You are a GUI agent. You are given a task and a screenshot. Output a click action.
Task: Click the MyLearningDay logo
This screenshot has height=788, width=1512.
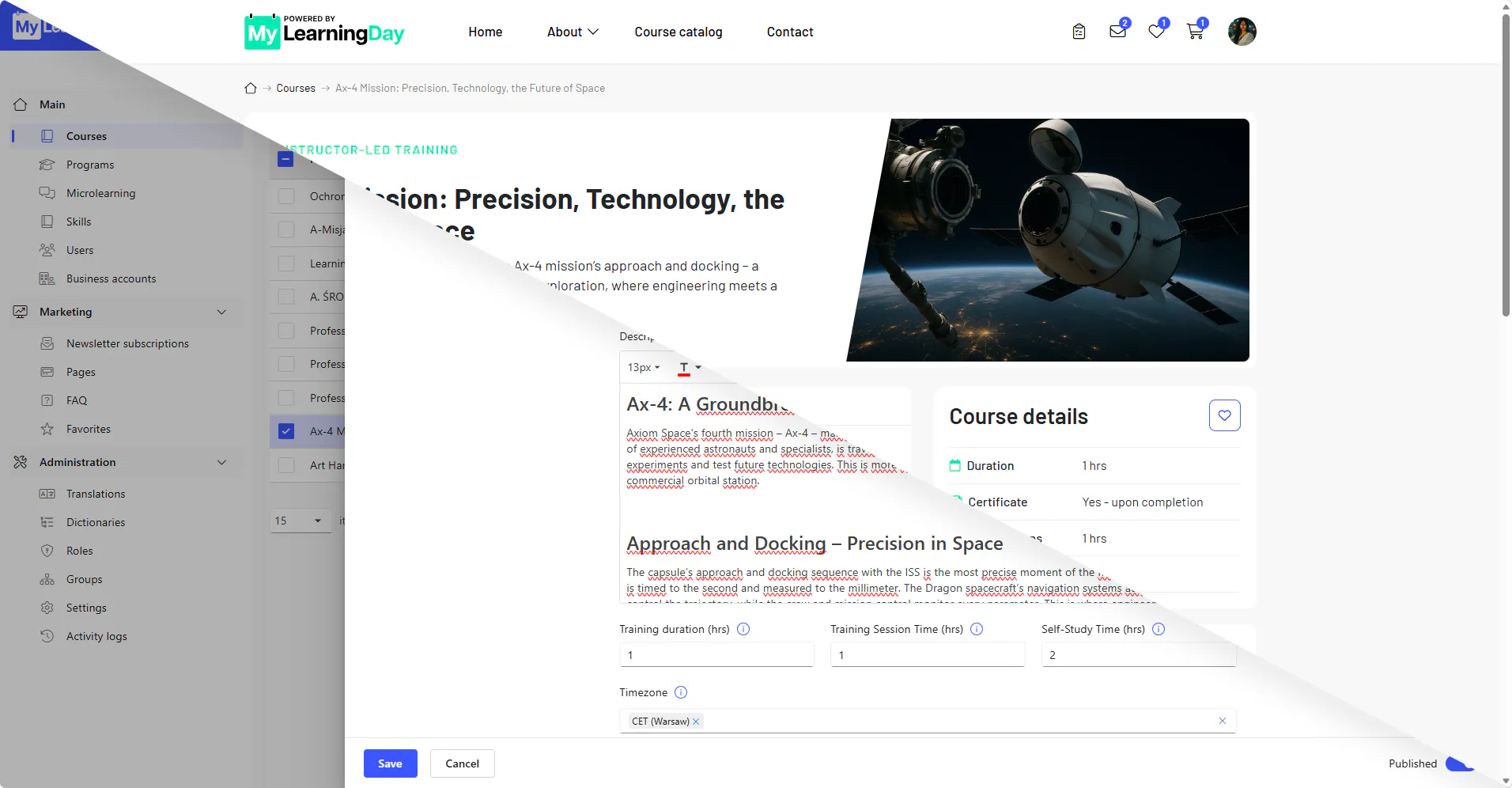point(324,32)
